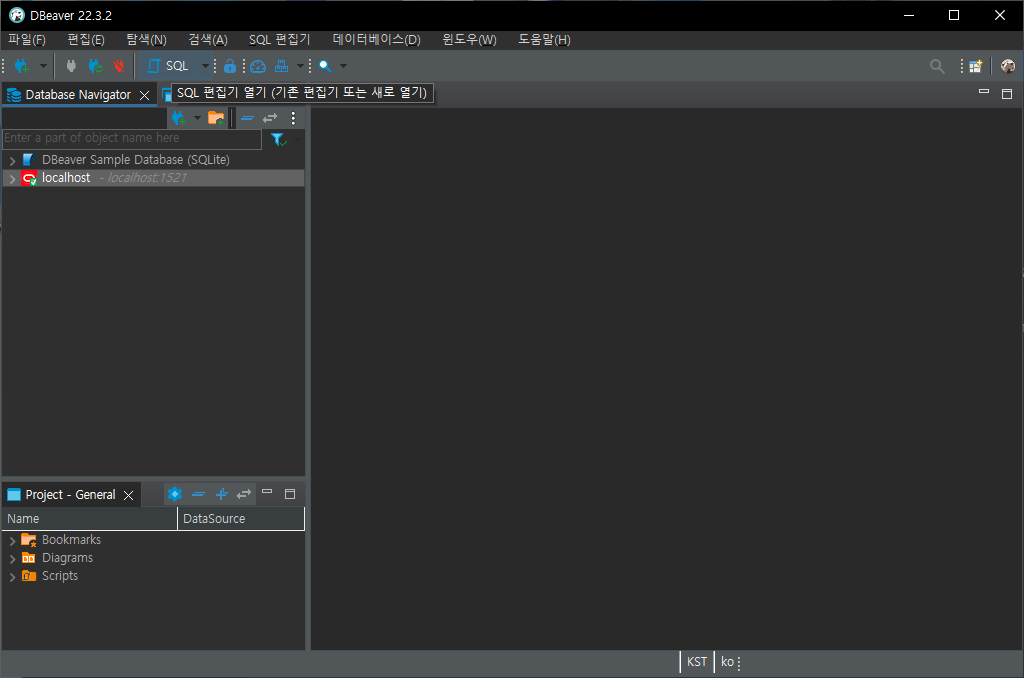
Task: Click the KST timezone status bar entry
Action: coord(697,662)
